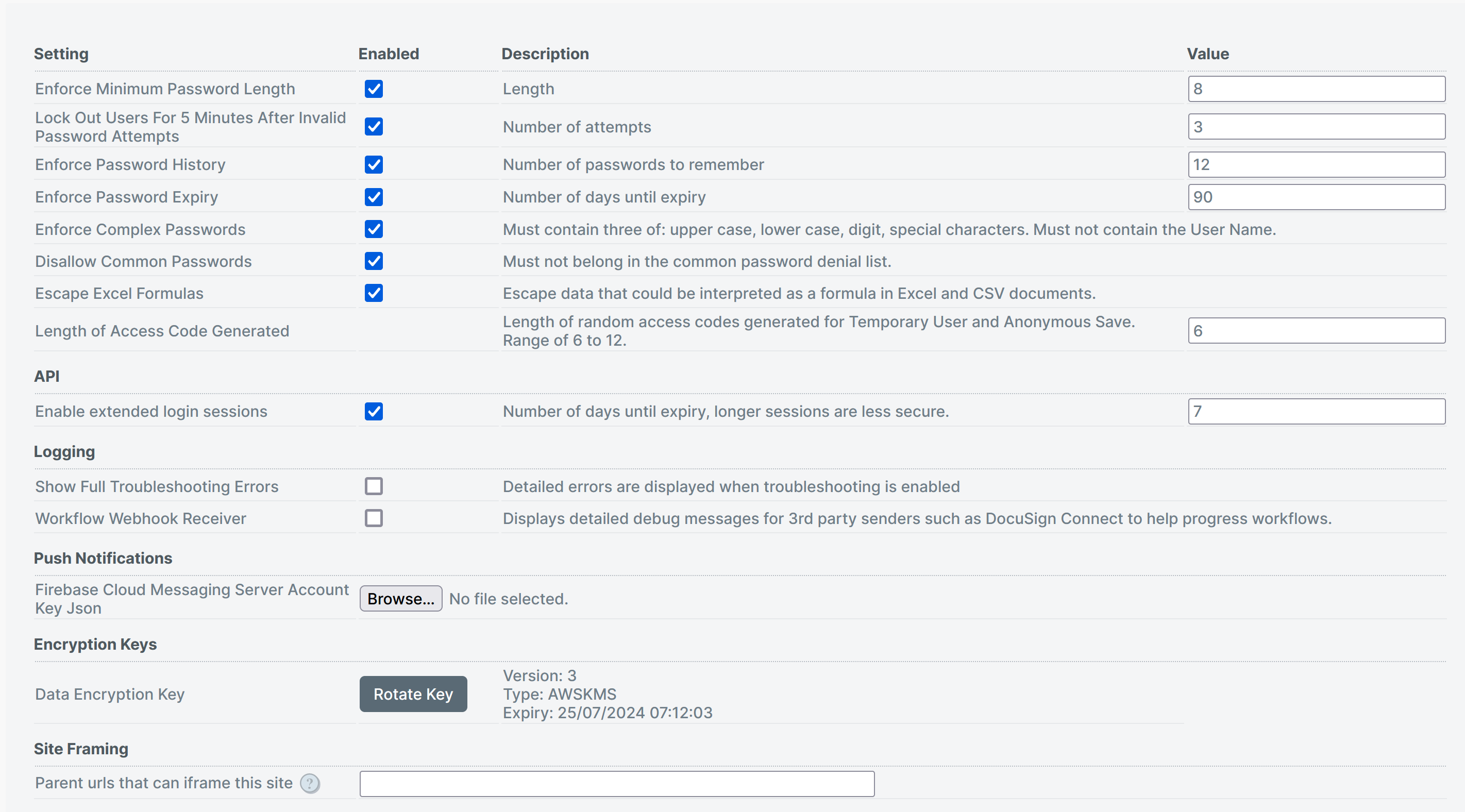This screenshot has height=812, width=1465.
Task: Toggle Enforce Password History checkbox
Action: (x=374, y=164)
